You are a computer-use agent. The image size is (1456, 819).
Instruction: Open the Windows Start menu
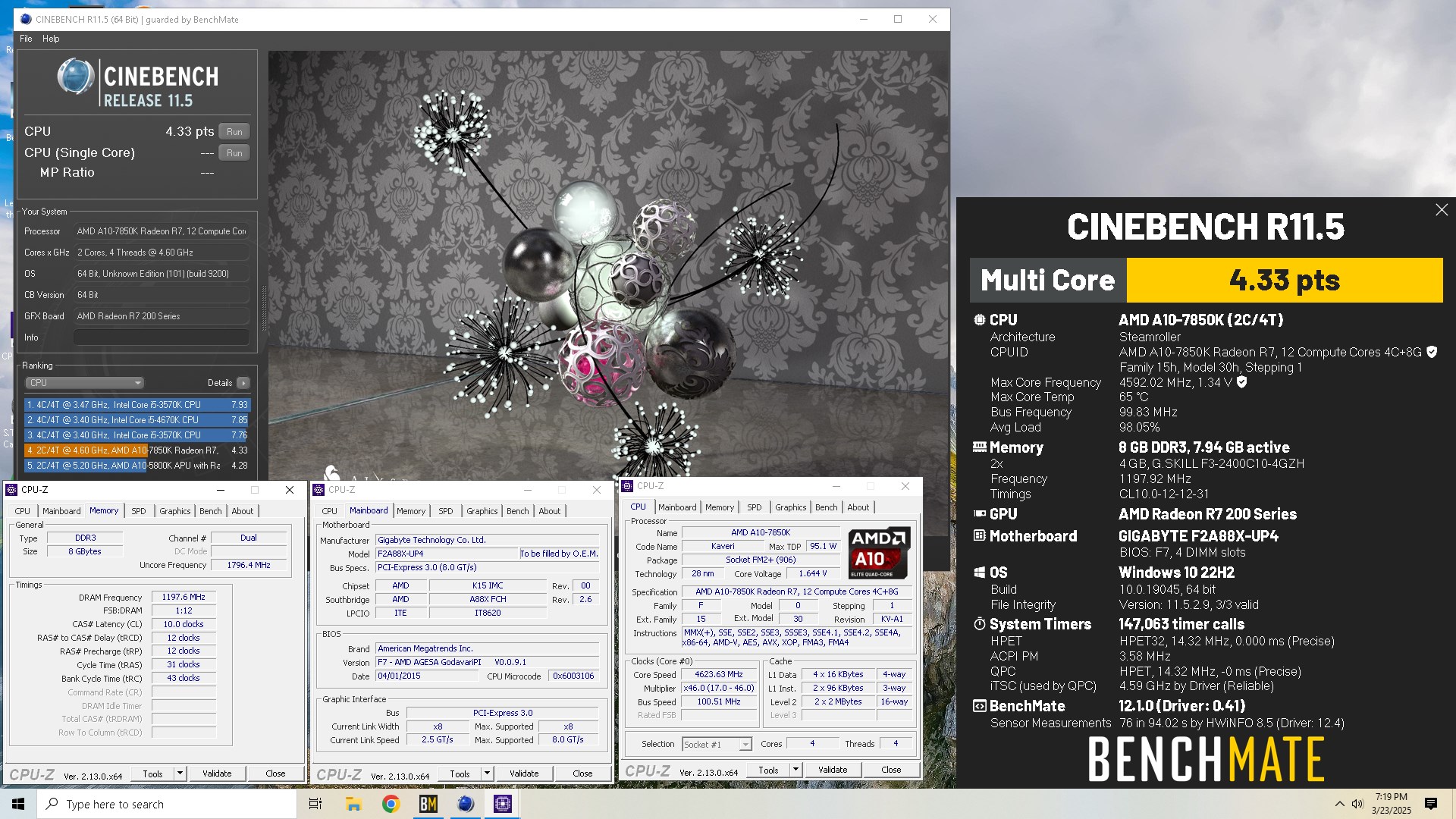[18, 804]
